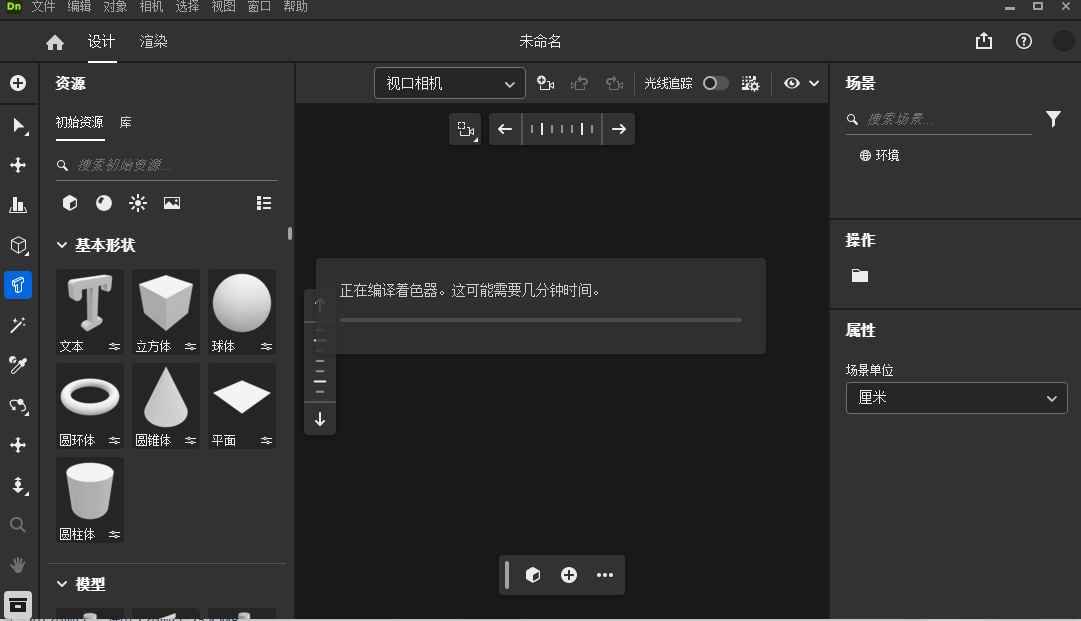Filter assets by materials
Viewport: 1081px width, 621px height.
click(x=103, y=203)
